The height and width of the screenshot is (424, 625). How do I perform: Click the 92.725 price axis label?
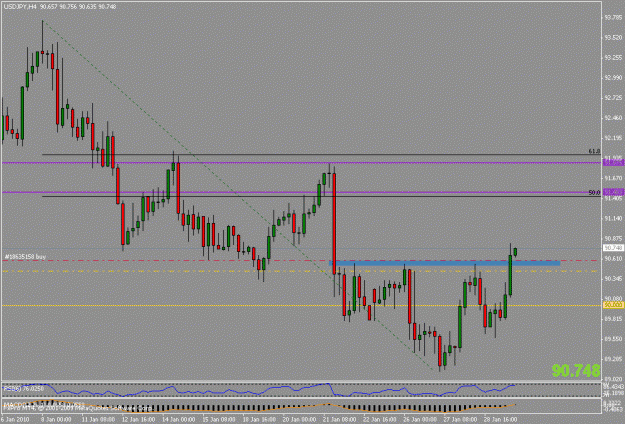(613, 98)
